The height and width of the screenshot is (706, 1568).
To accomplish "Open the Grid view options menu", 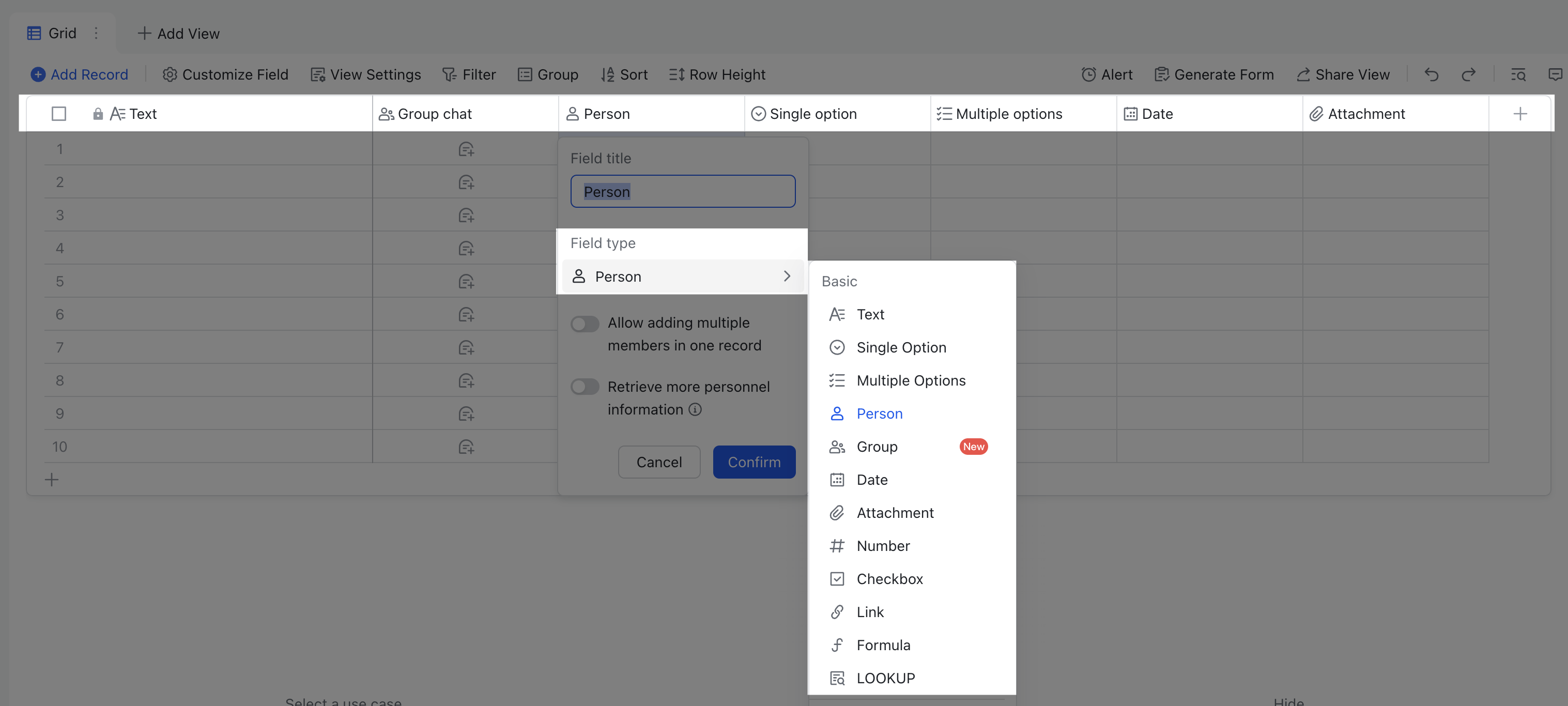I will 96,34.
